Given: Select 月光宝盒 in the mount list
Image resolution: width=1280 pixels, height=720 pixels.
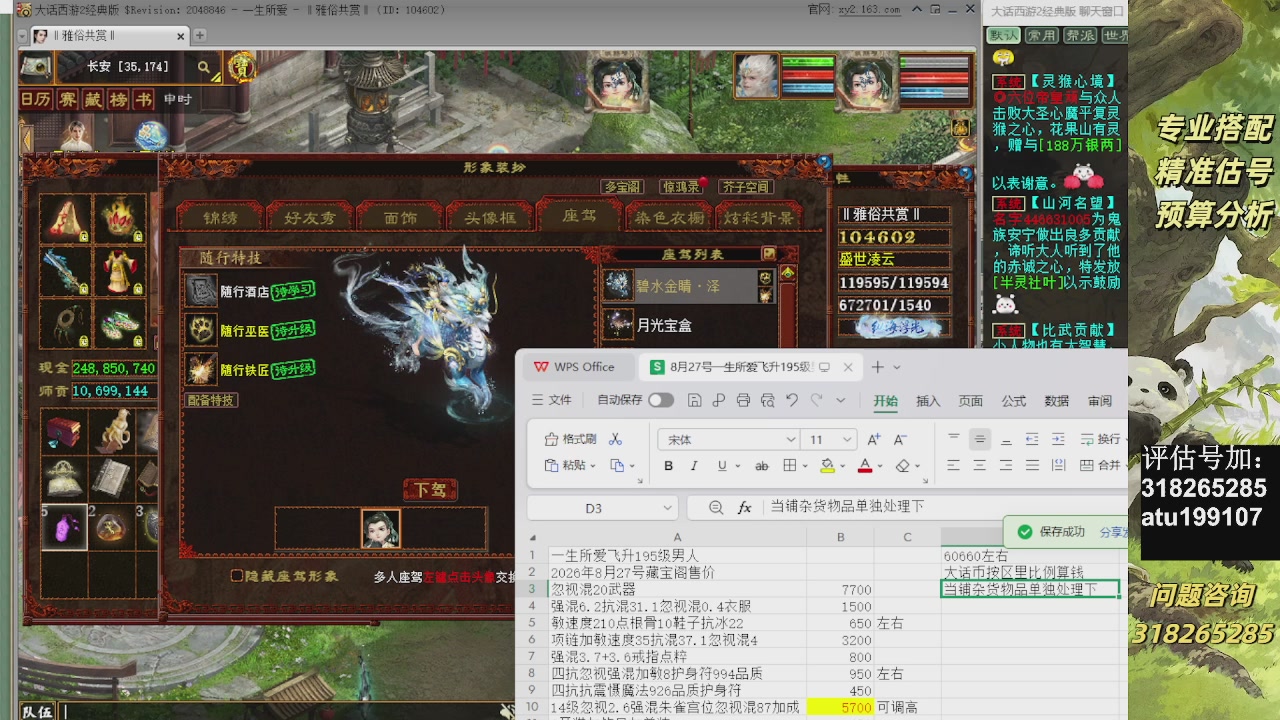Looking at the screenshot, I should [x=688, y=325].
